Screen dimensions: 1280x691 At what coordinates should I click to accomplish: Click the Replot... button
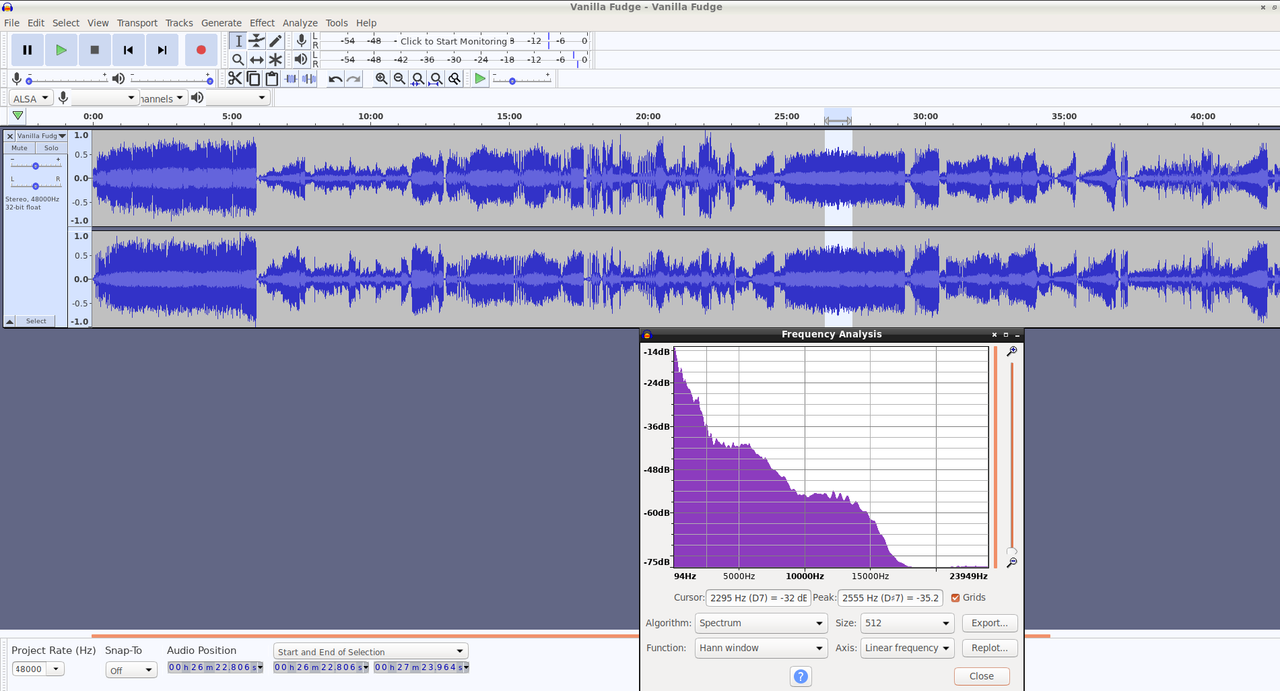click(990, 648)
